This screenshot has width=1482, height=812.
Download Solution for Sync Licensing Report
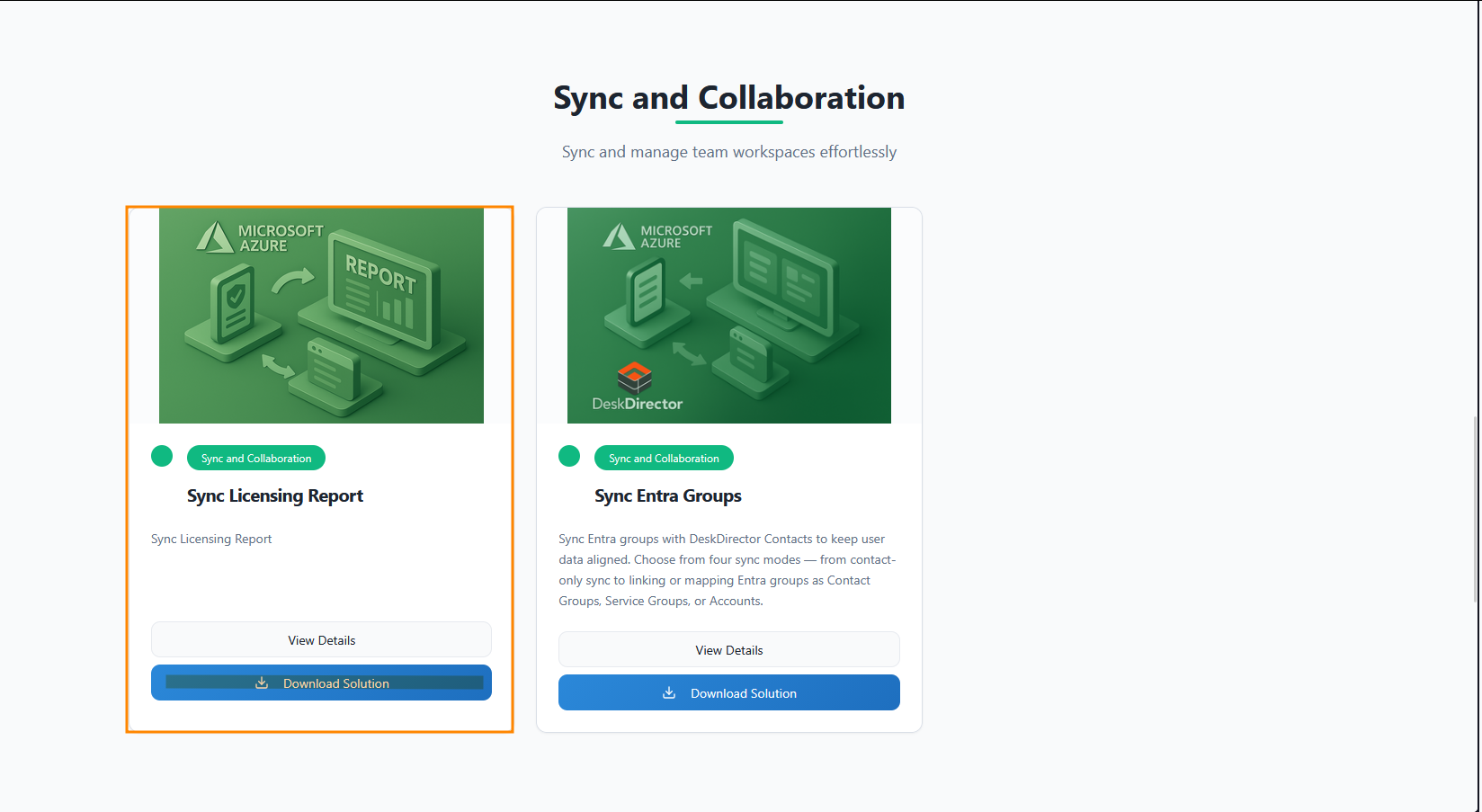click(321, 683)
